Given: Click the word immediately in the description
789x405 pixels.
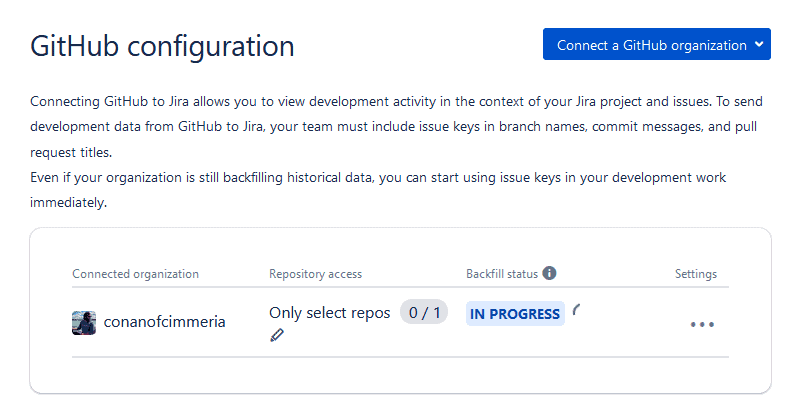Looking at the screenshot, I should pyautogui.click(x=68, y=203).
